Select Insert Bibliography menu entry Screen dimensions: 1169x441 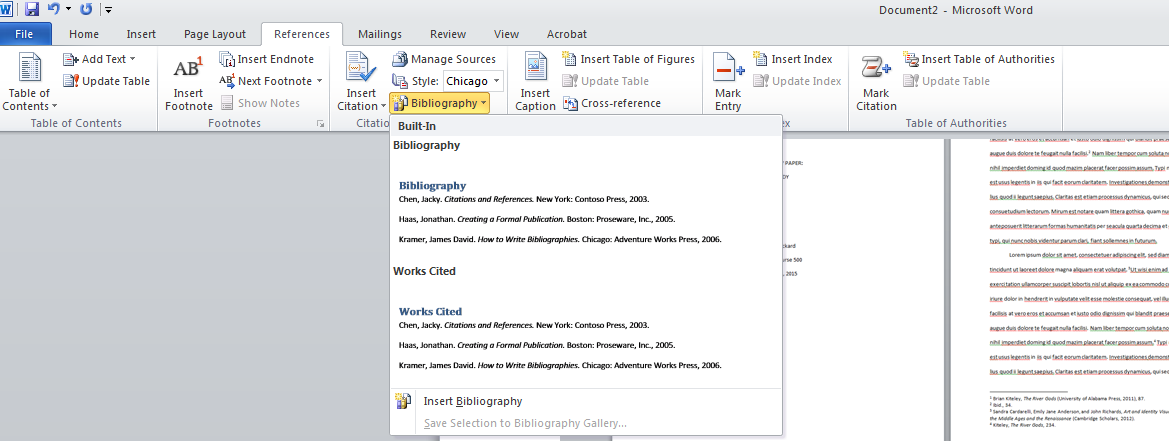coord(586,401)
